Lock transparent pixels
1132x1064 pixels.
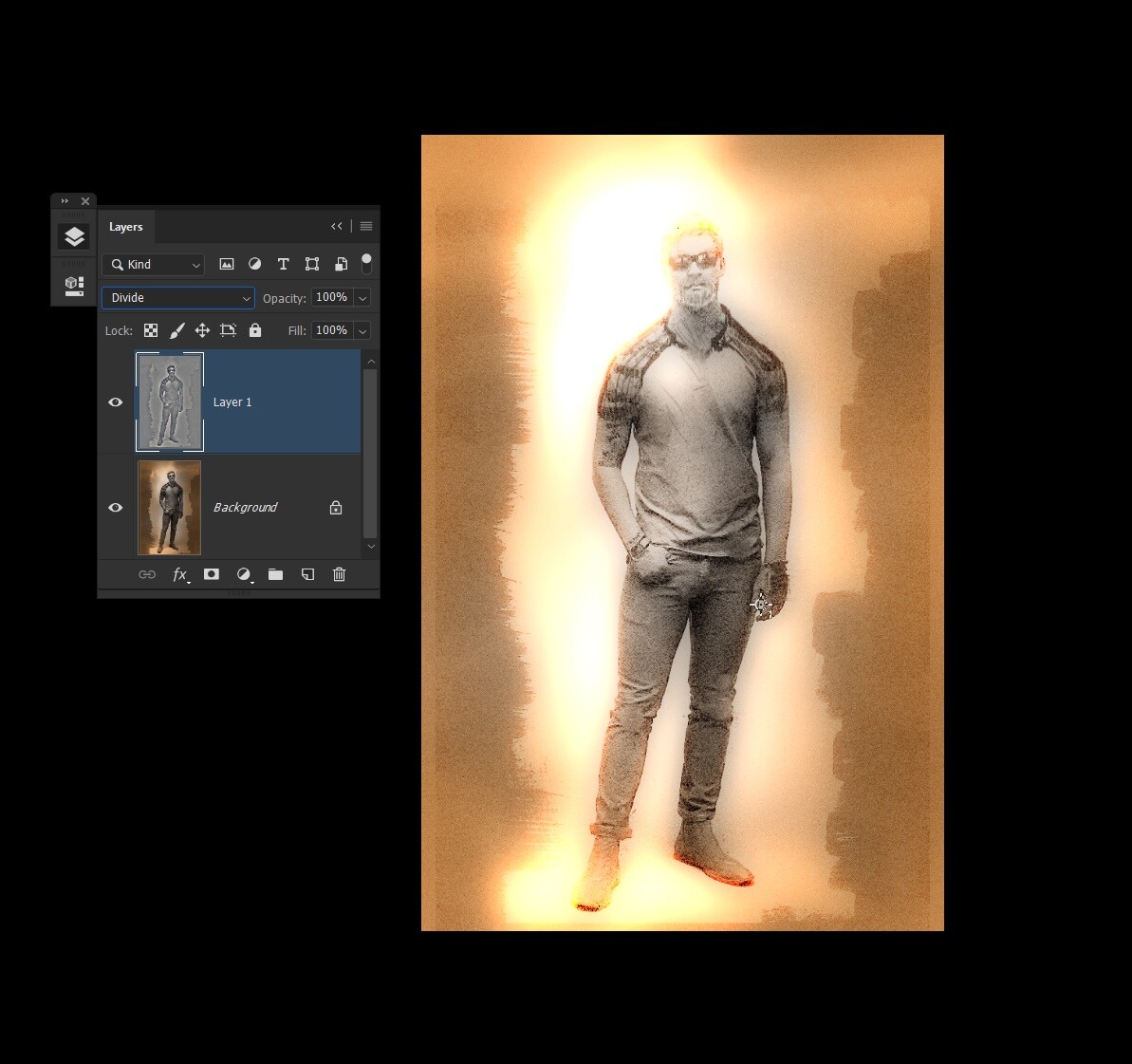tap(151, 331)
